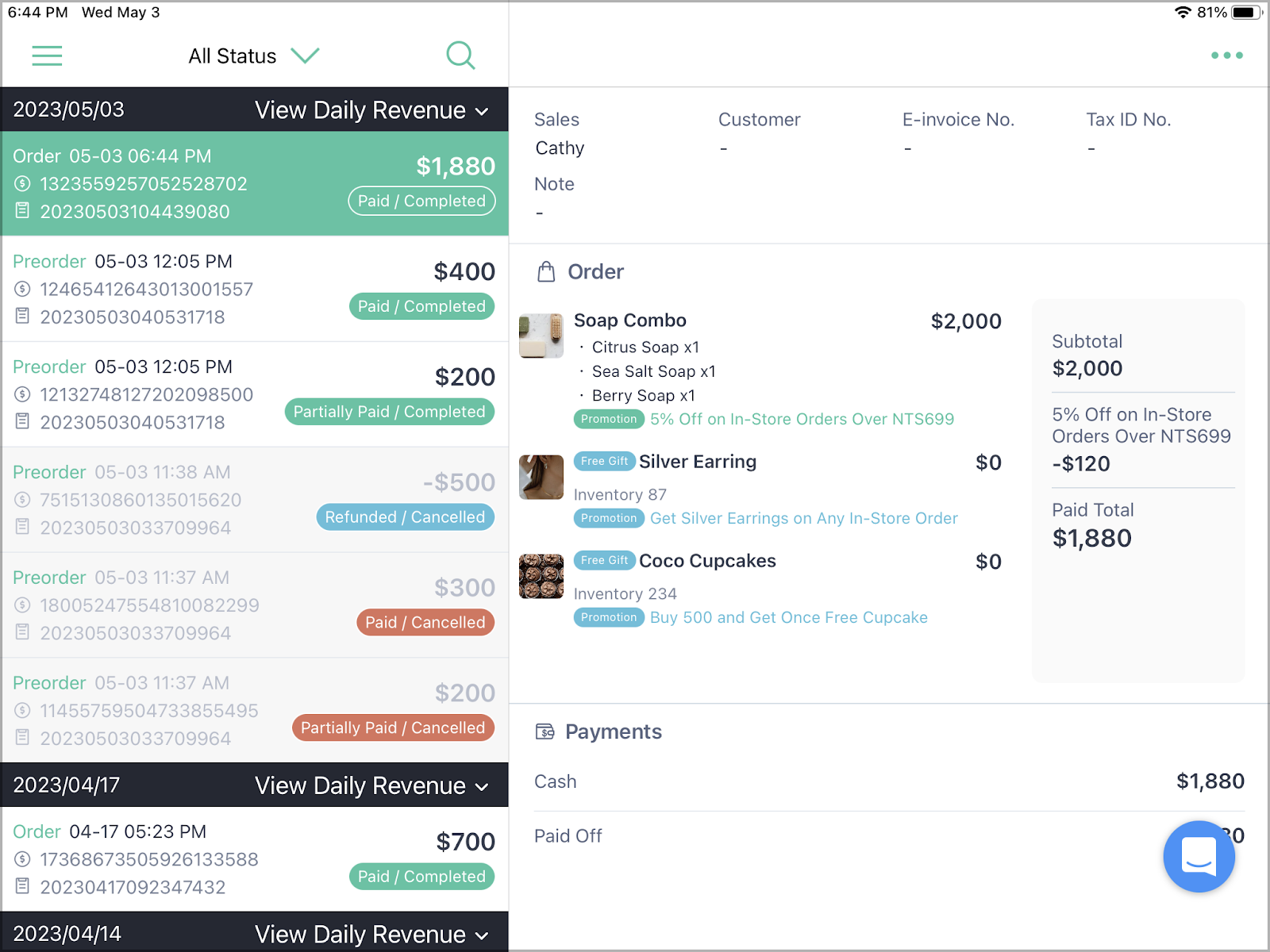
Task: Expand the All Status filter dropdown
Action: 254,56
